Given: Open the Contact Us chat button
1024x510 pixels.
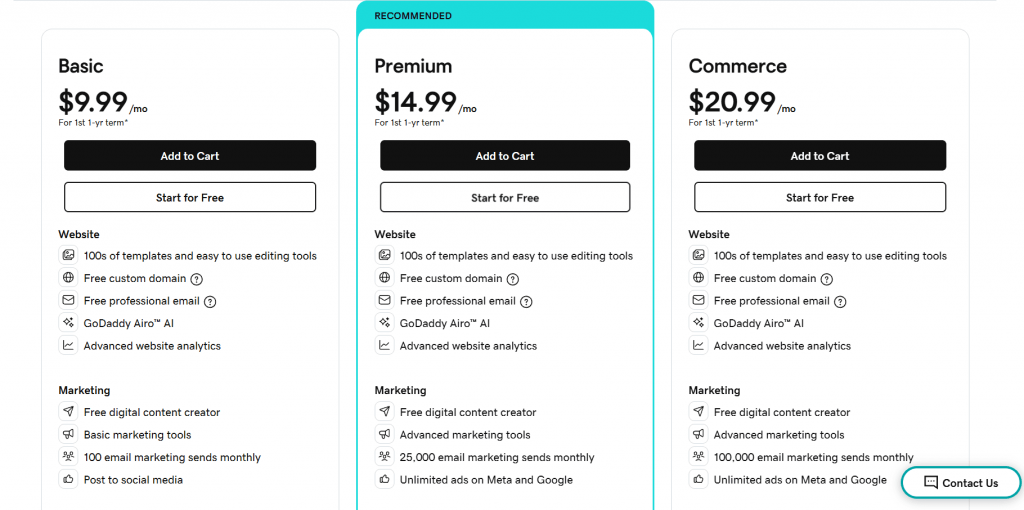Looking at the screenshot, I should click(960, 483).
